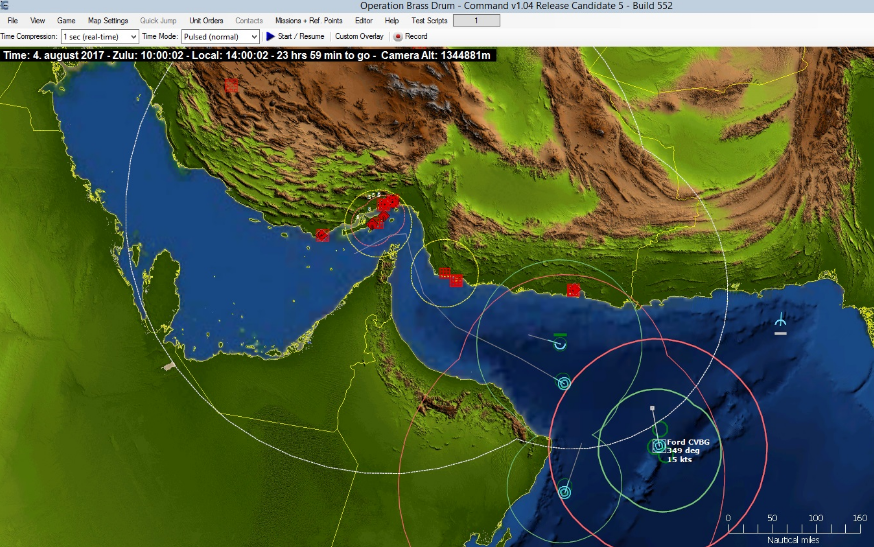Click the Custom Overlay button

pos(359,36)
